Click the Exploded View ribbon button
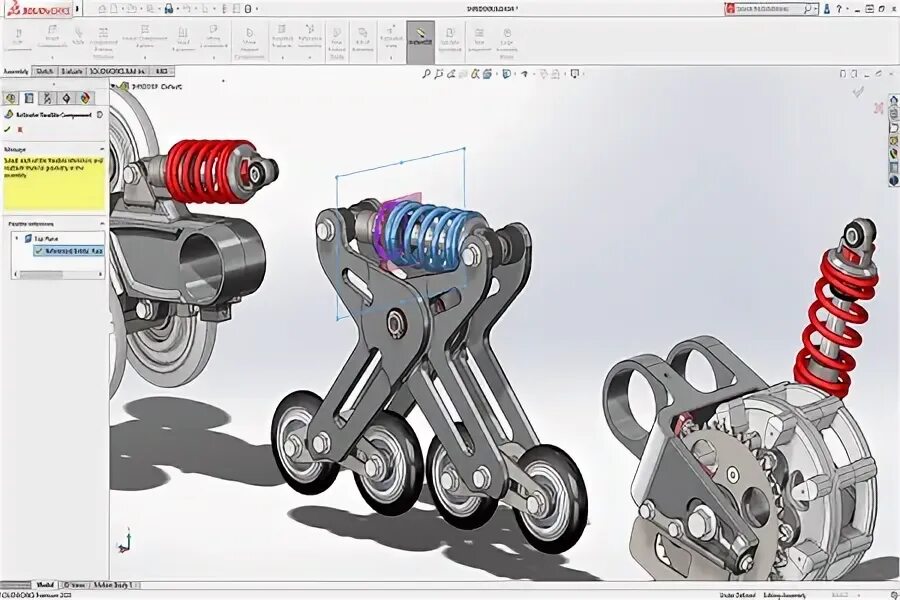The image size is (900, 600). tap(391, 37)
